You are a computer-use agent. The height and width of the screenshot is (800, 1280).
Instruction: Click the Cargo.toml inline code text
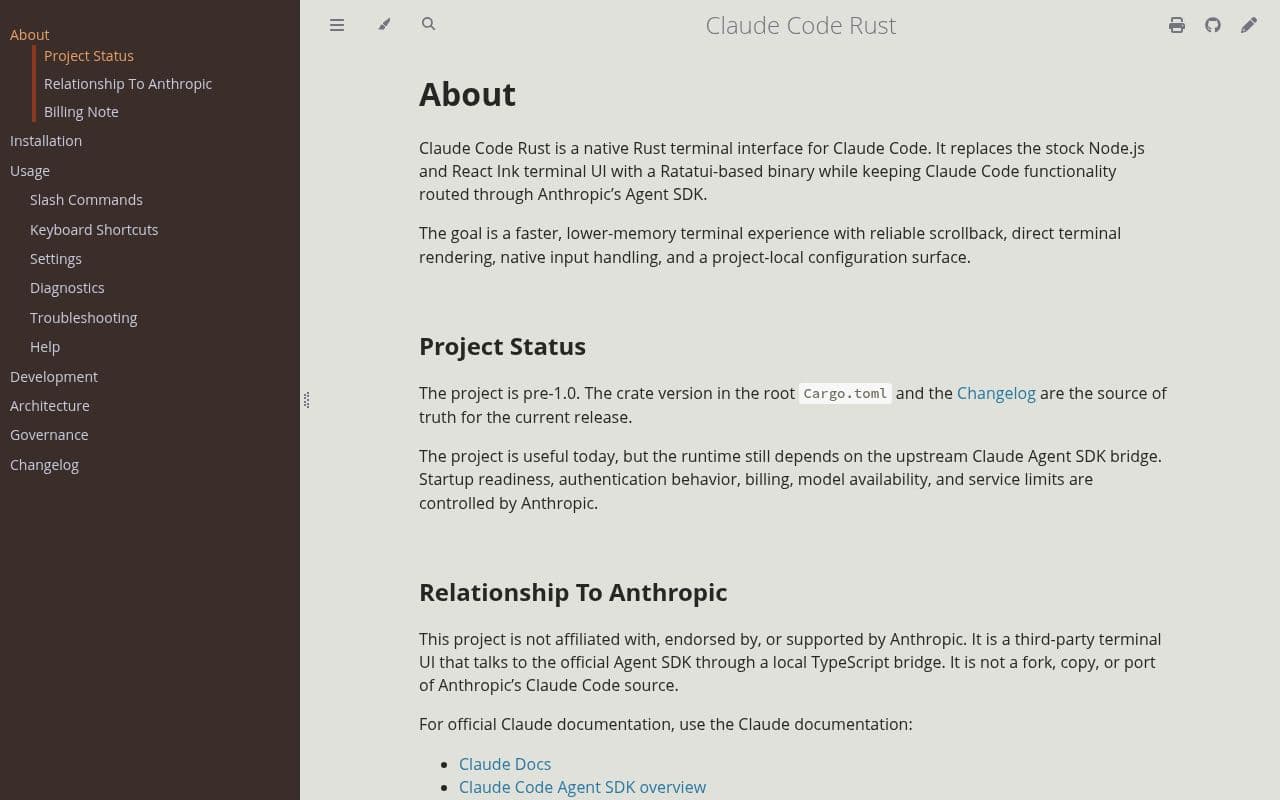click(845, 393)
